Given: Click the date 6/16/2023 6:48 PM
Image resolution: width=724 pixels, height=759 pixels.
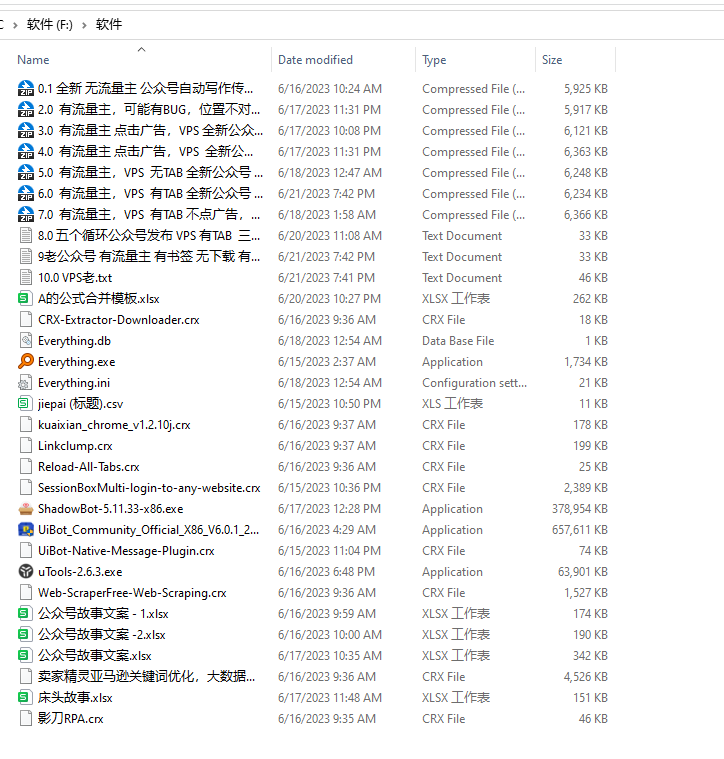Looking at the screenshot, I should (x=326, y=572).
